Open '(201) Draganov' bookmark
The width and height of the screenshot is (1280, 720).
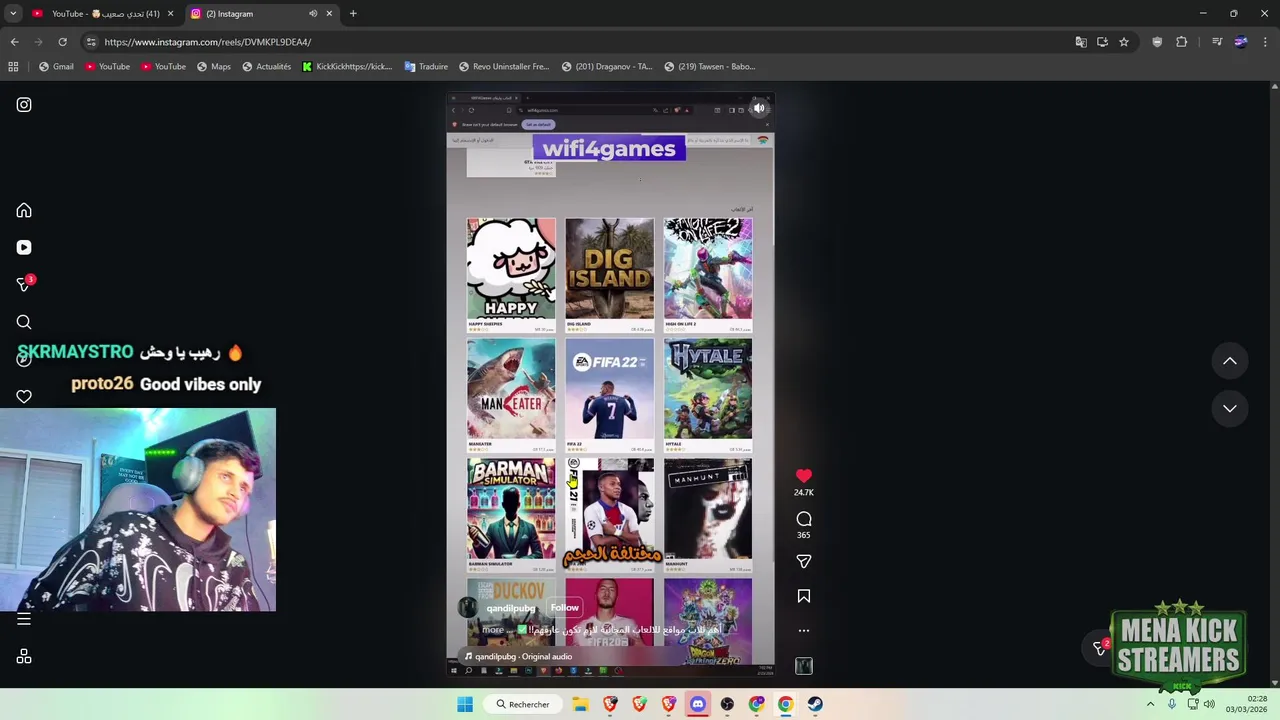(x=607, y=67)
